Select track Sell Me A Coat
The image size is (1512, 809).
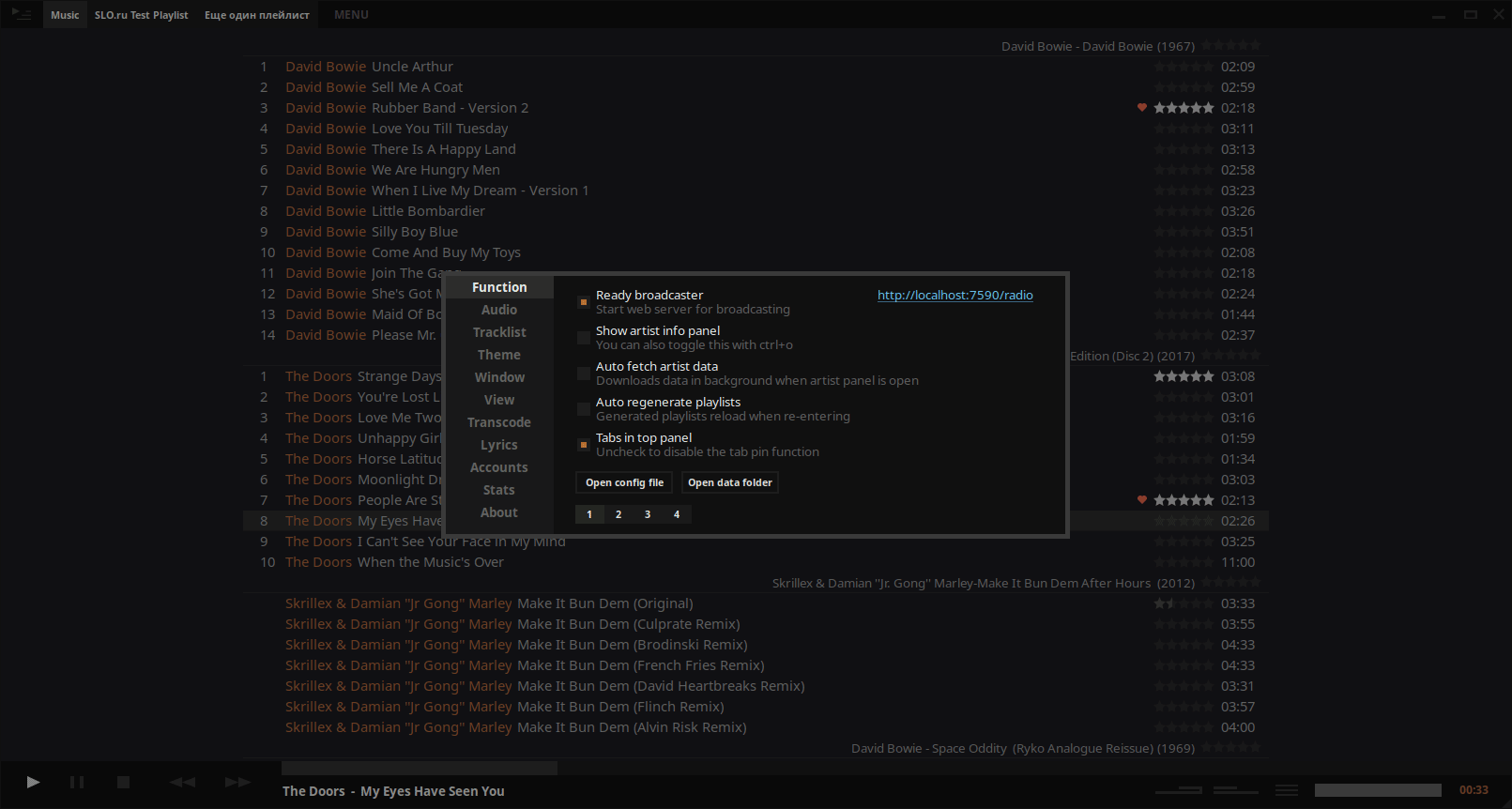[x=756, y=87]
